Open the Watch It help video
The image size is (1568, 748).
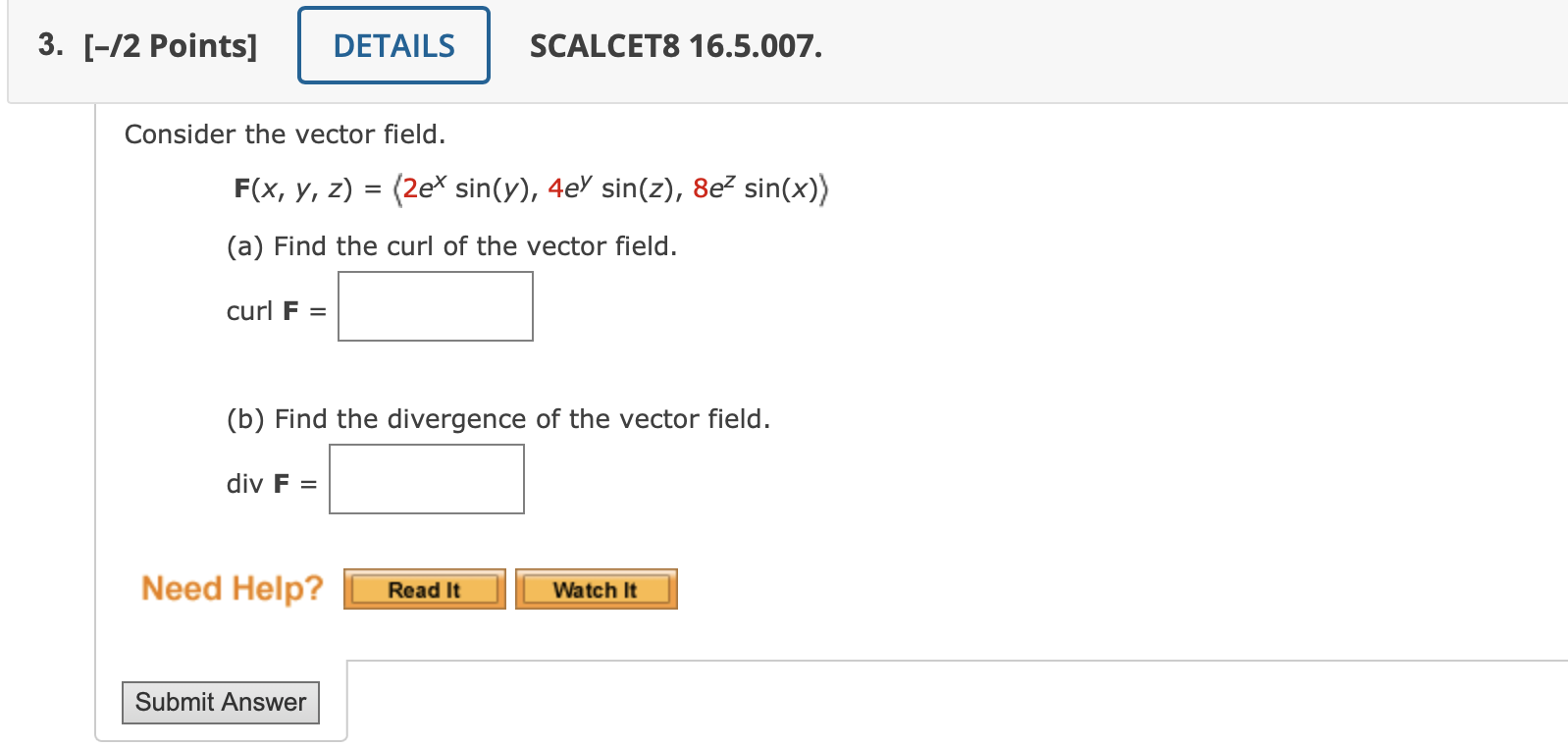click(x=597, y=589)
